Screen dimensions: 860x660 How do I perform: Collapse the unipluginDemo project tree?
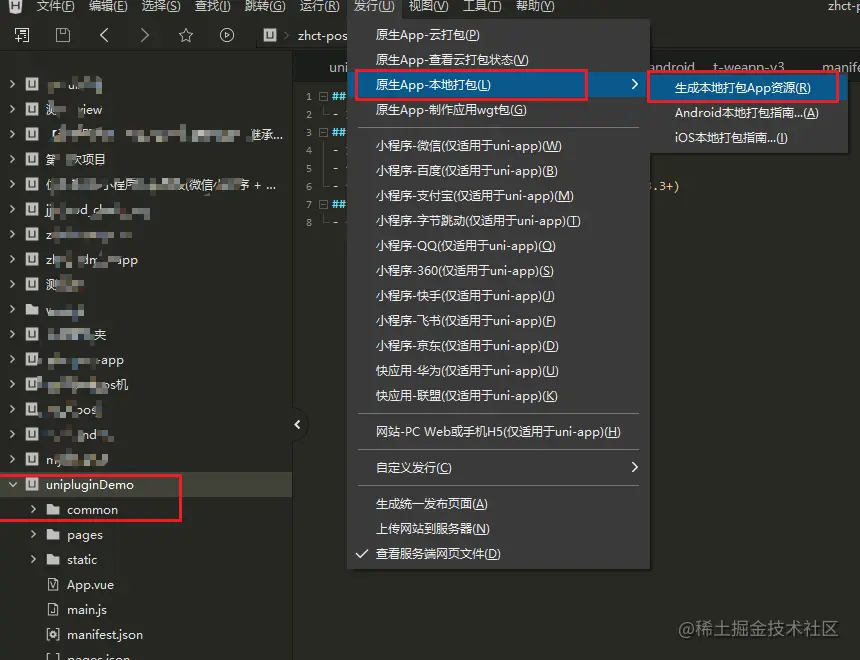[13, 484]
